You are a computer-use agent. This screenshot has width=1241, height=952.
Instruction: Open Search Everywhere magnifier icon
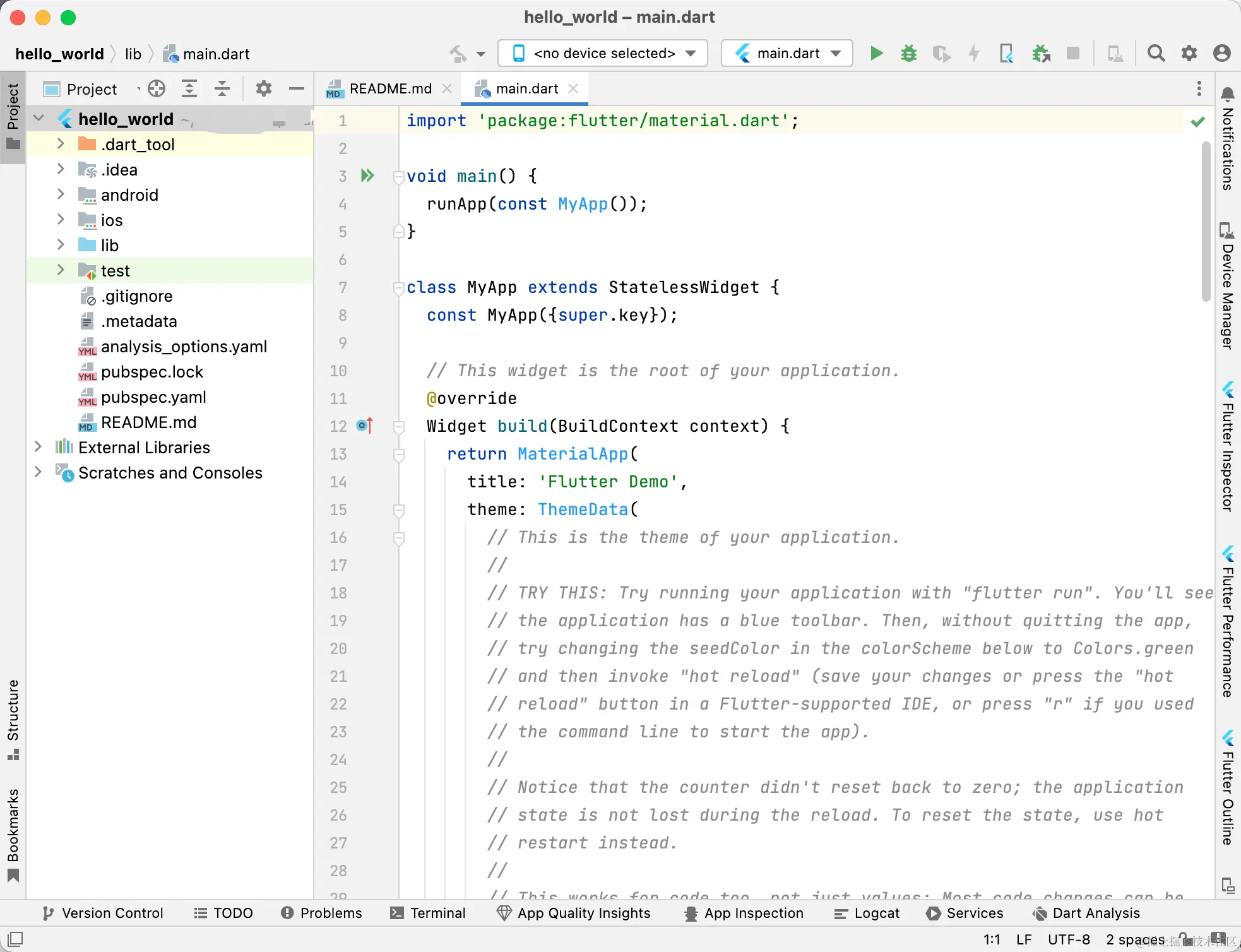click(x=1156, y=53)
